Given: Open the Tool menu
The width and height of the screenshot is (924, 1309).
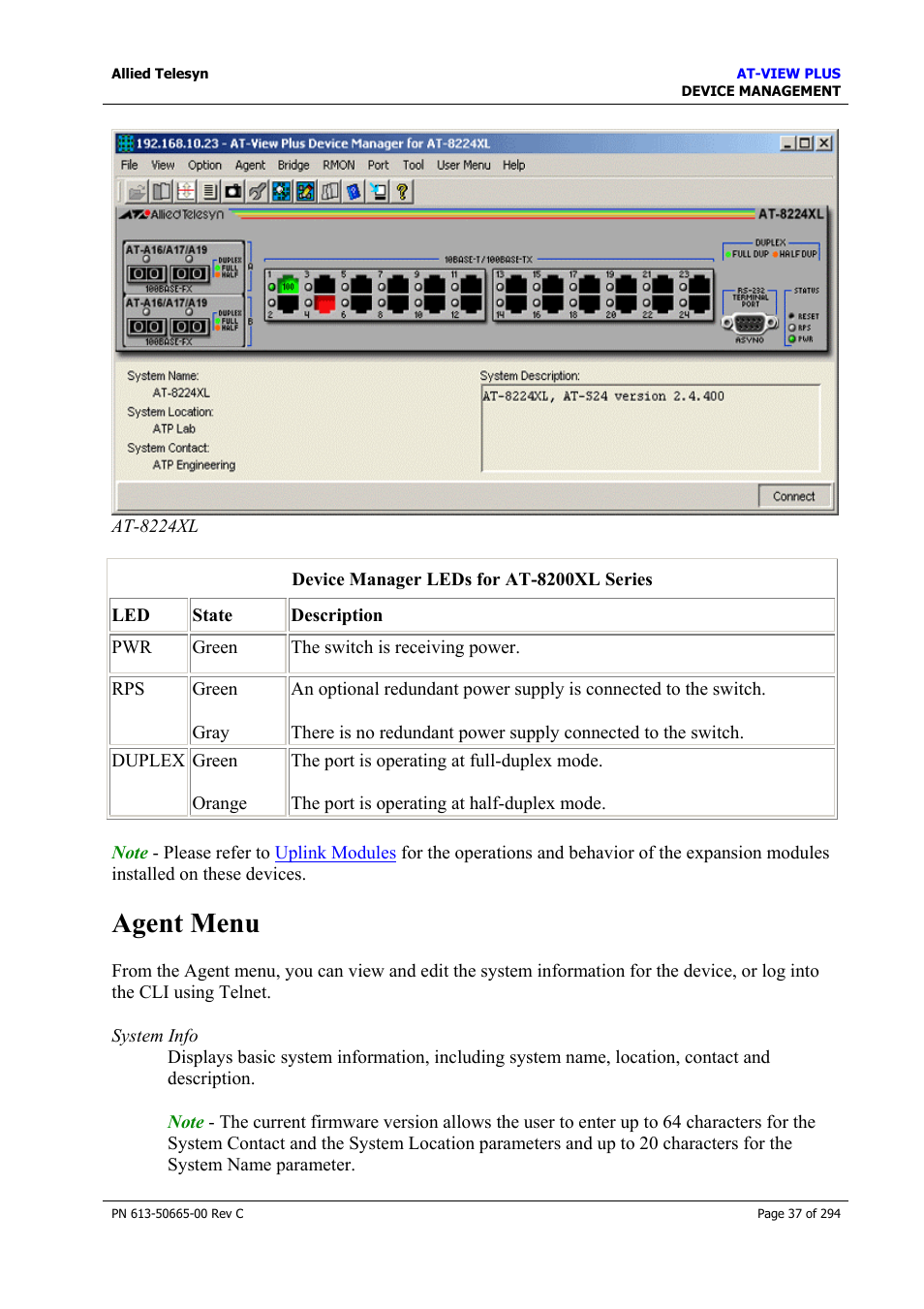Looking at the screenshot, I should (414, 166).
